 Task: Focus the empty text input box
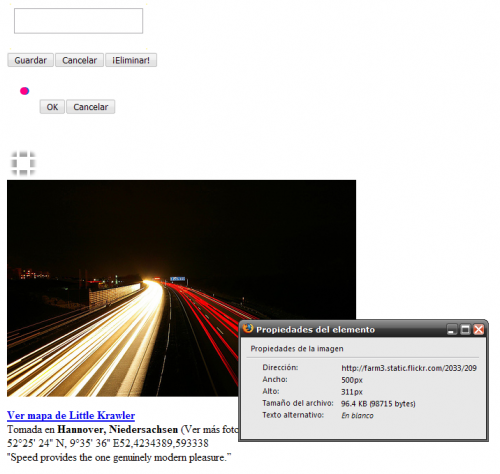coord(78,21)
